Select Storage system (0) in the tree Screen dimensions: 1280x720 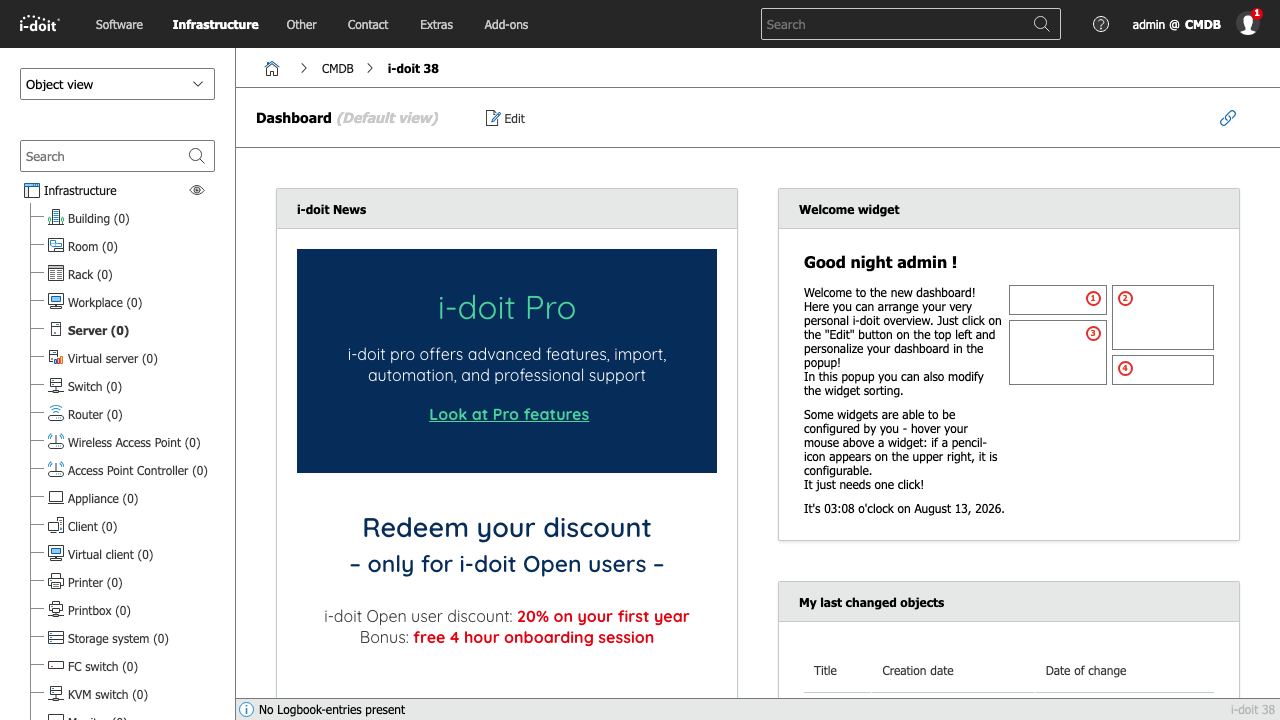click(118, 638)
